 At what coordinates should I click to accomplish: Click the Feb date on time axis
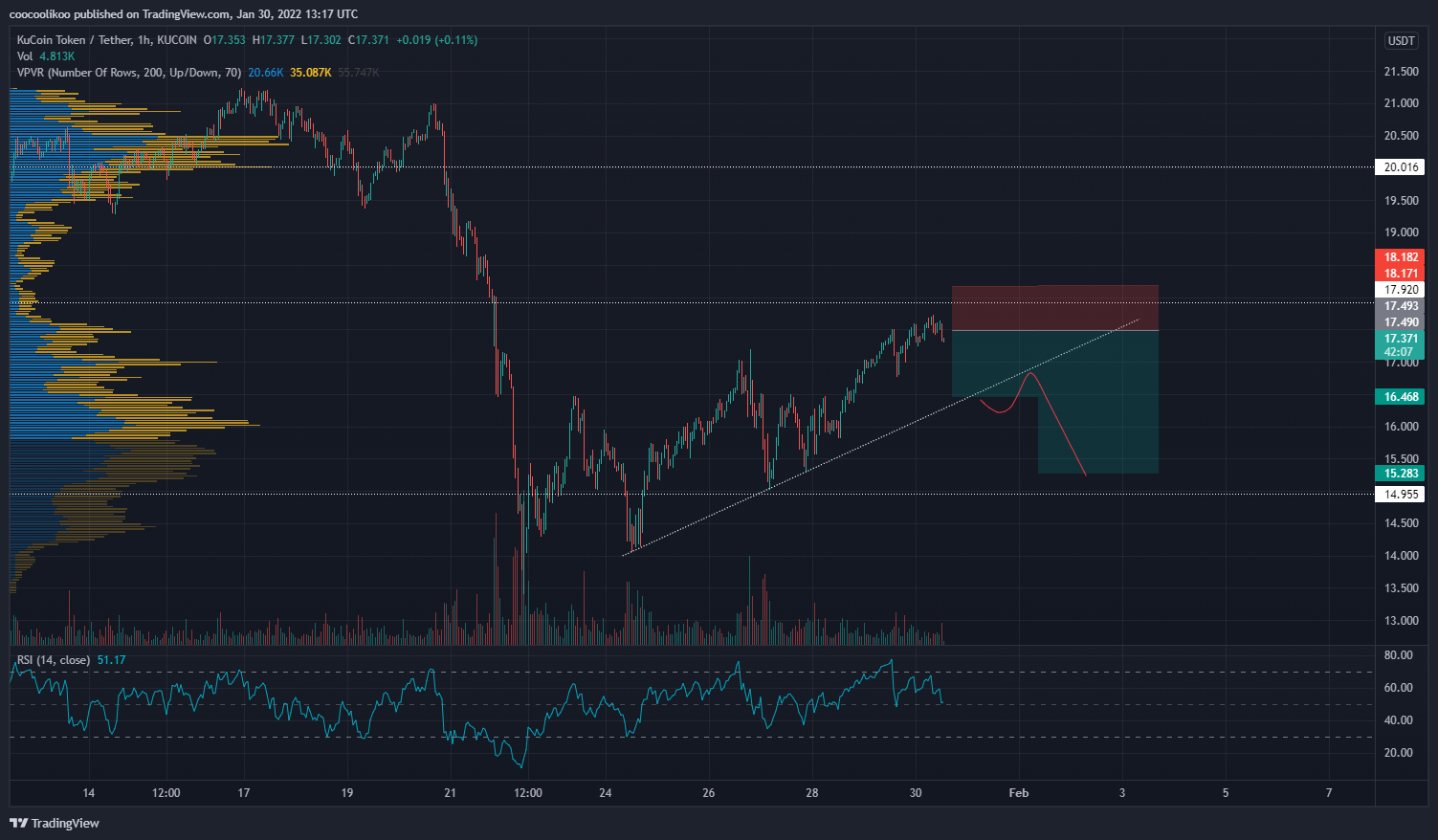click(1019, 793)
